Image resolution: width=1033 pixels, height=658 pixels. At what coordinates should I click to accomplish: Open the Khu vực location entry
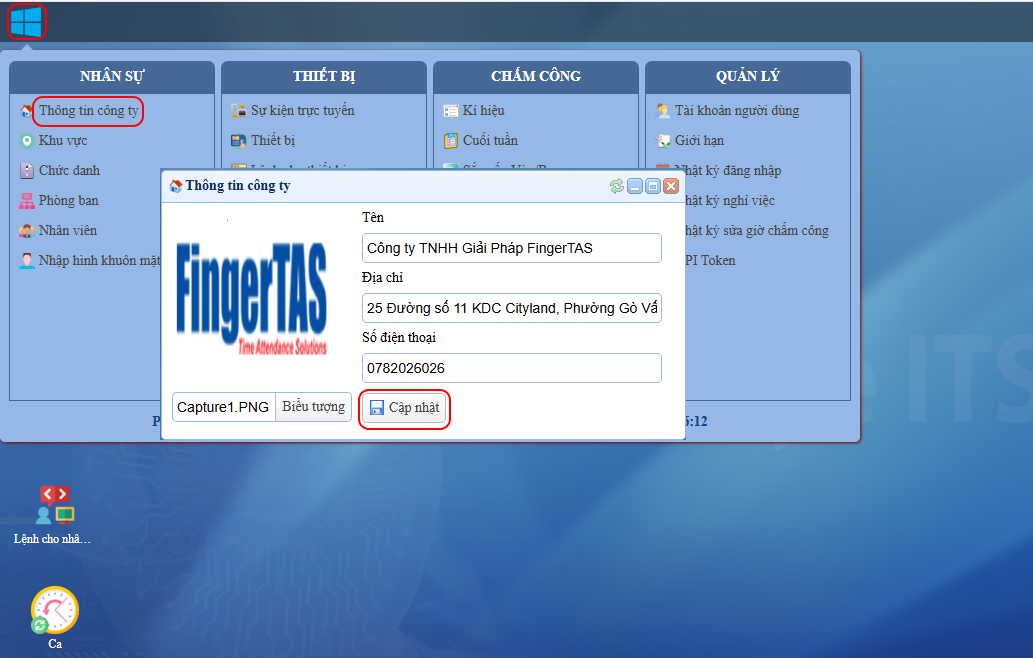click(x=62, y=140)
